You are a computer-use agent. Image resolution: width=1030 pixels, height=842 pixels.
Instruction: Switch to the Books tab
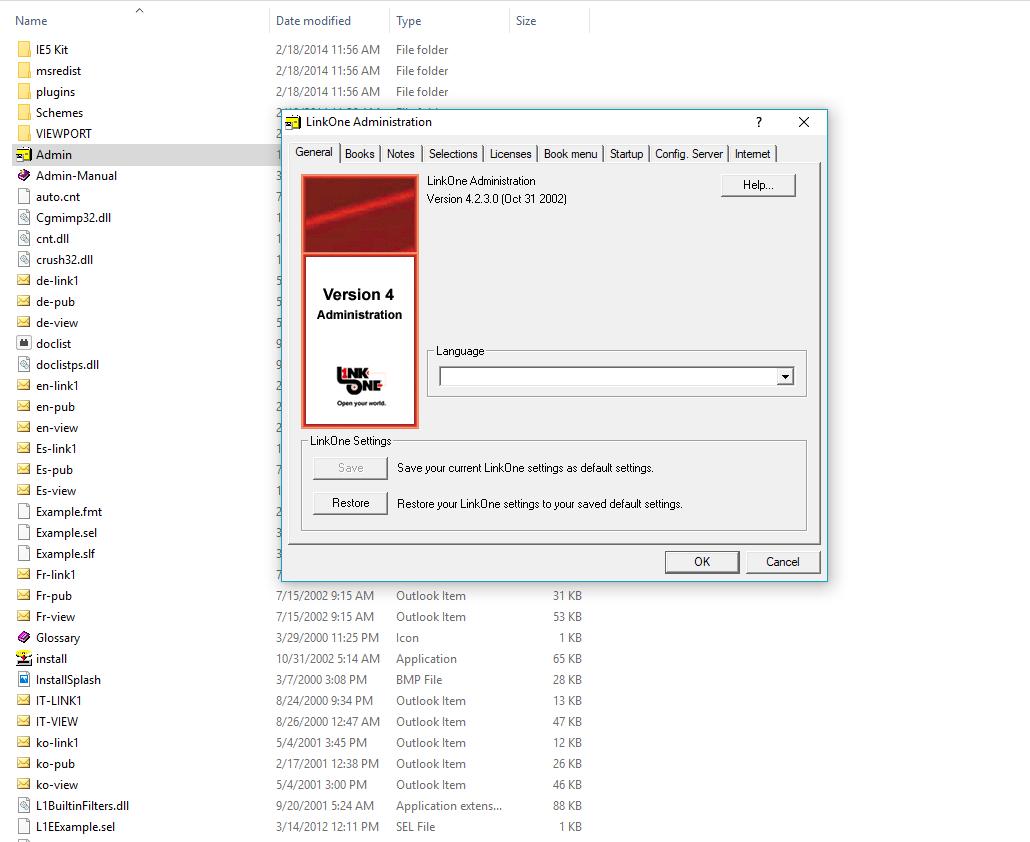tap(359, 154)
